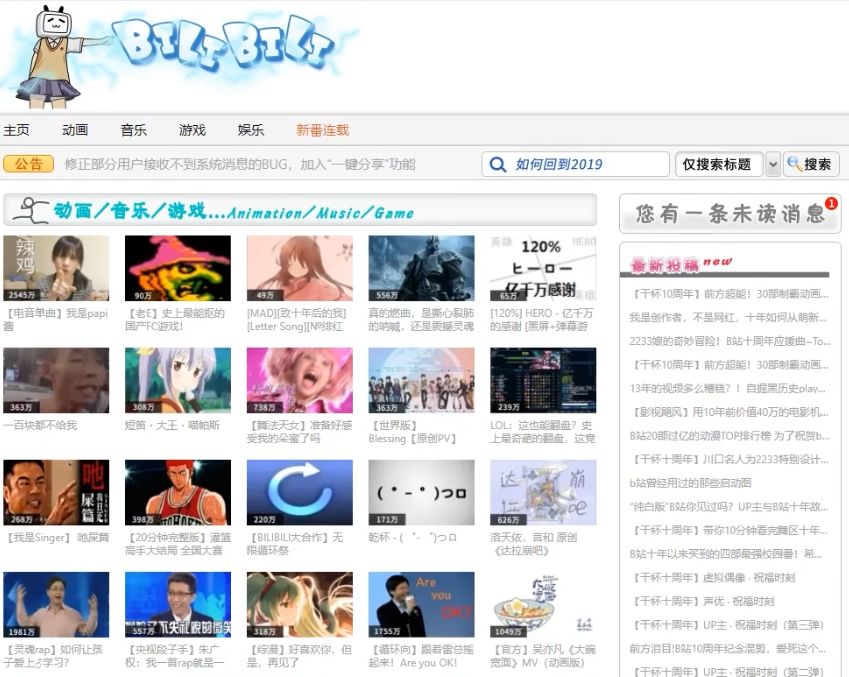Focus the search field containing 如何回到2019
Image resolution: width=849 pixels, height=677 pixels.
[x=575, y=164]
